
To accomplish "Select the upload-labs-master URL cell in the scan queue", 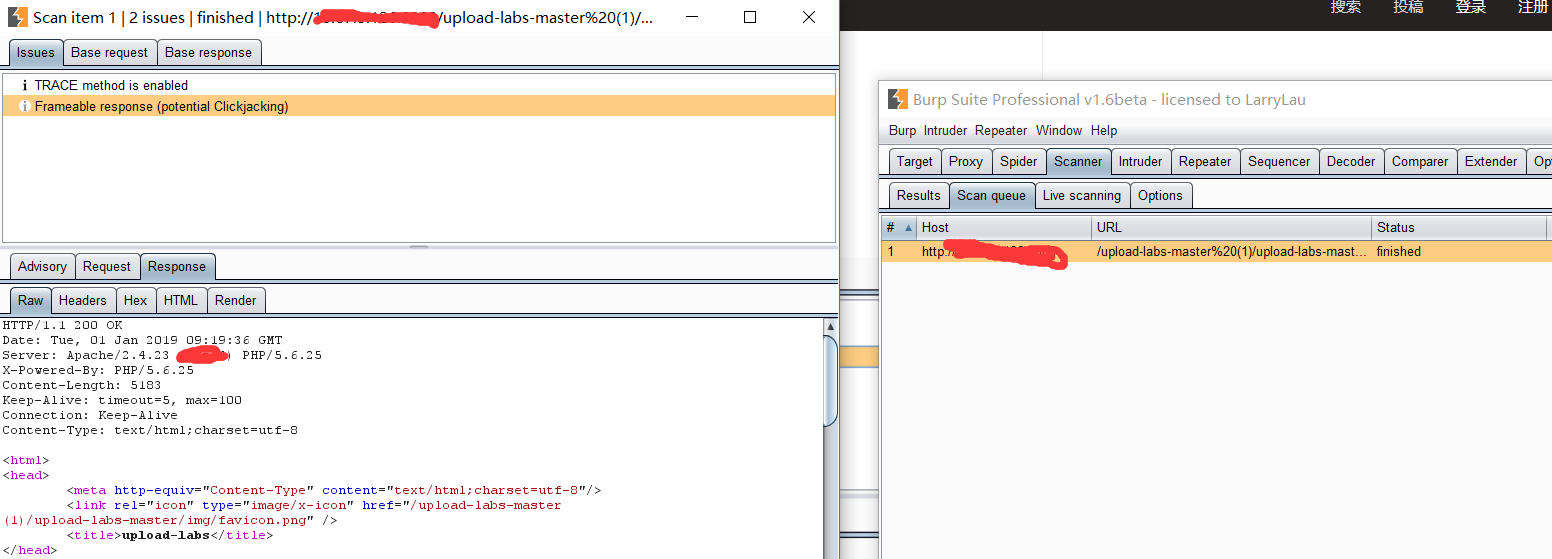I will tap(1231, 252).
